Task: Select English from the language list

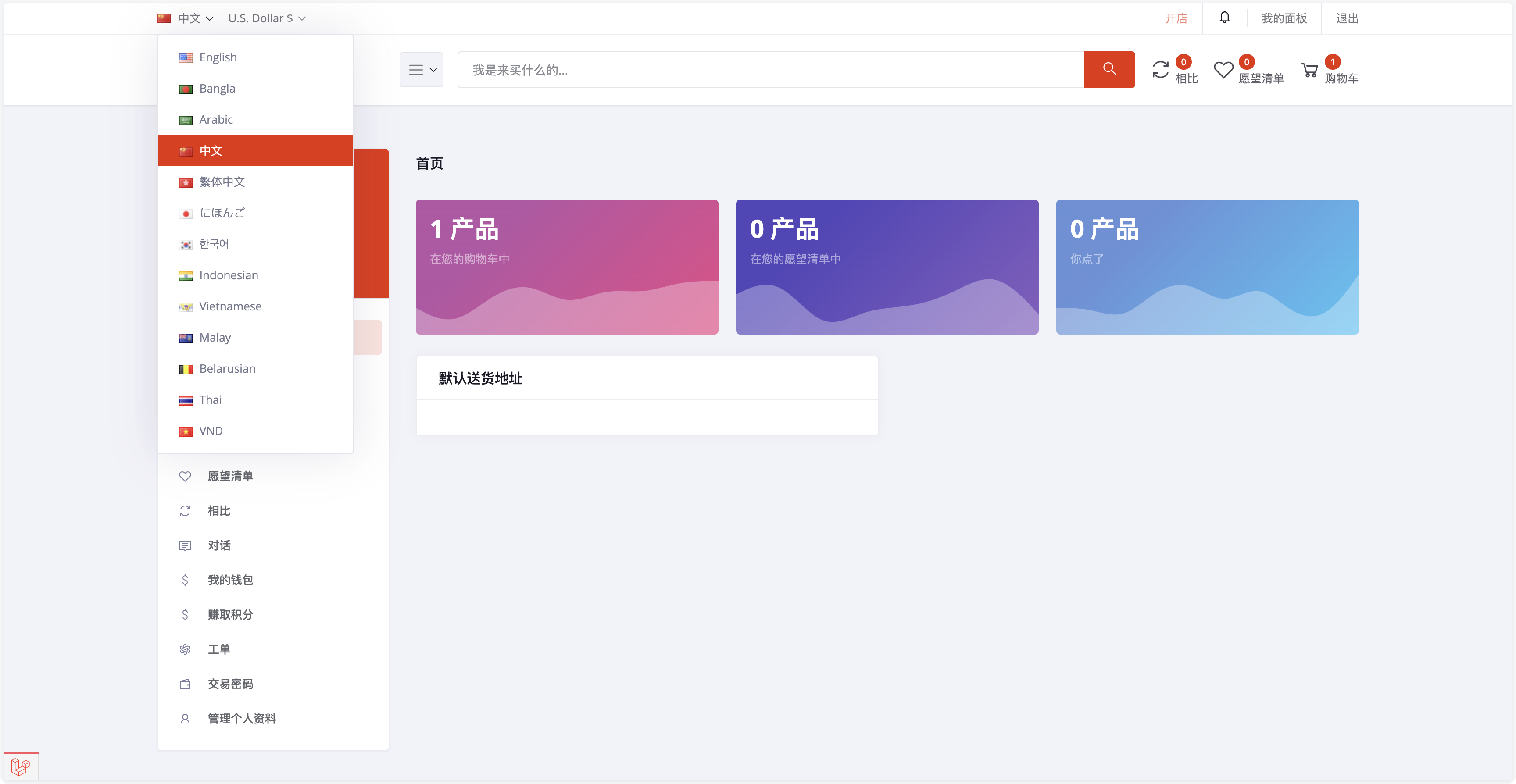Action: pyautogui.click(x=217, y=57)
